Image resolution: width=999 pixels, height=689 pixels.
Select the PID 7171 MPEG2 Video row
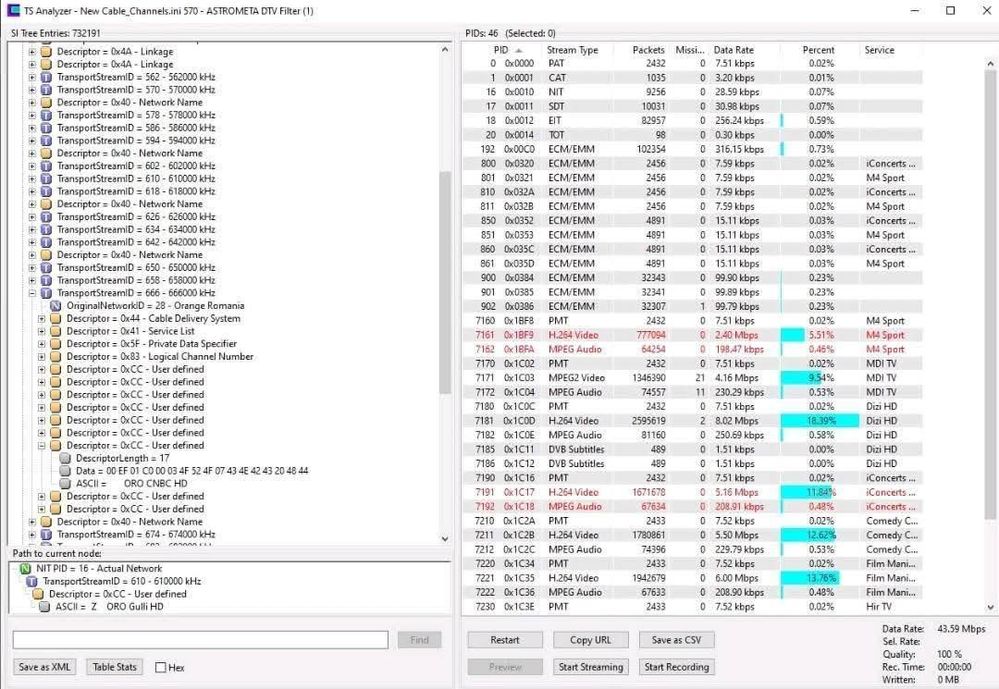(660, 378)
